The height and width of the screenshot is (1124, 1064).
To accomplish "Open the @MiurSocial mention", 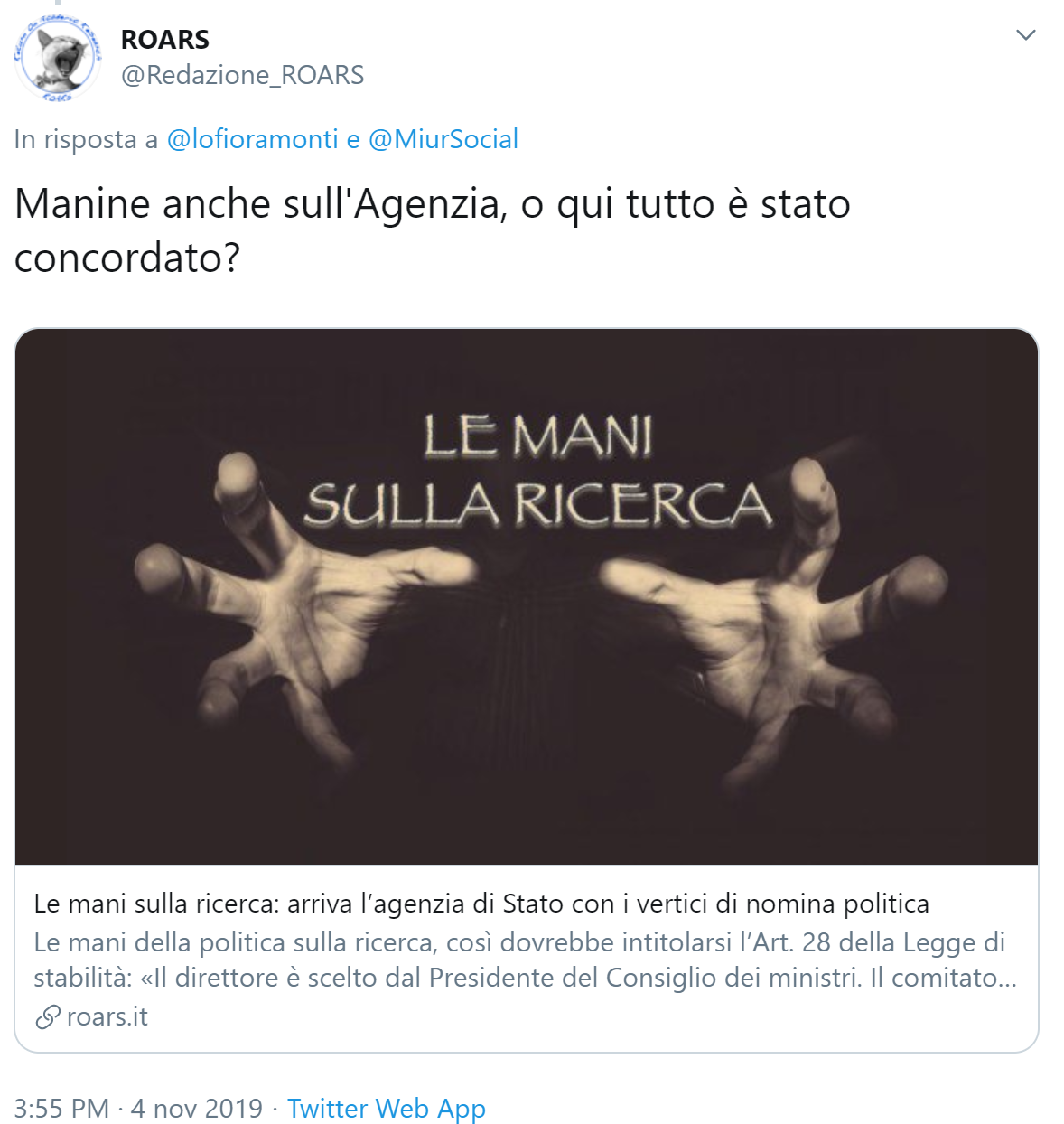I will (443, 139).
